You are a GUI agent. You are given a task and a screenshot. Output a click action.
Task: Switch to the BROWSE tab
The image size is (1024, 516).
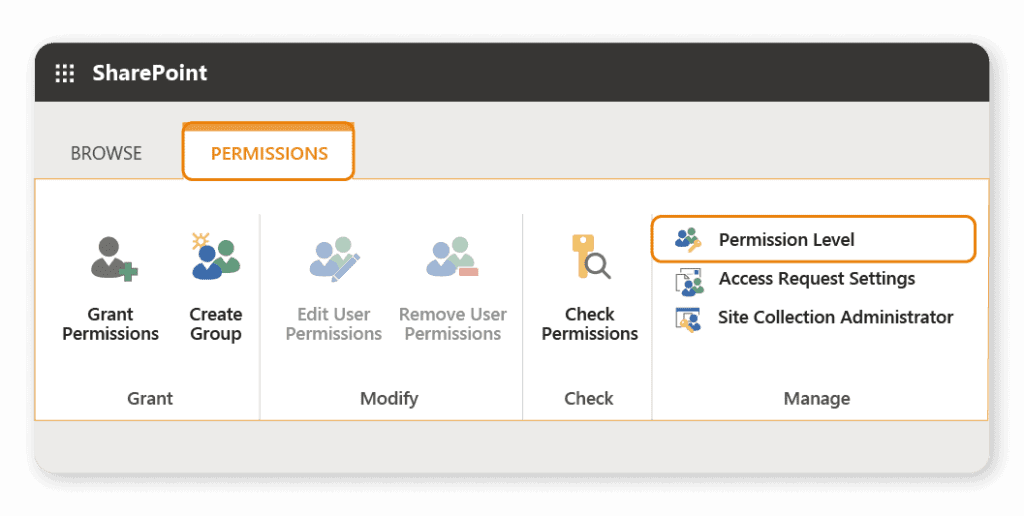106,153
